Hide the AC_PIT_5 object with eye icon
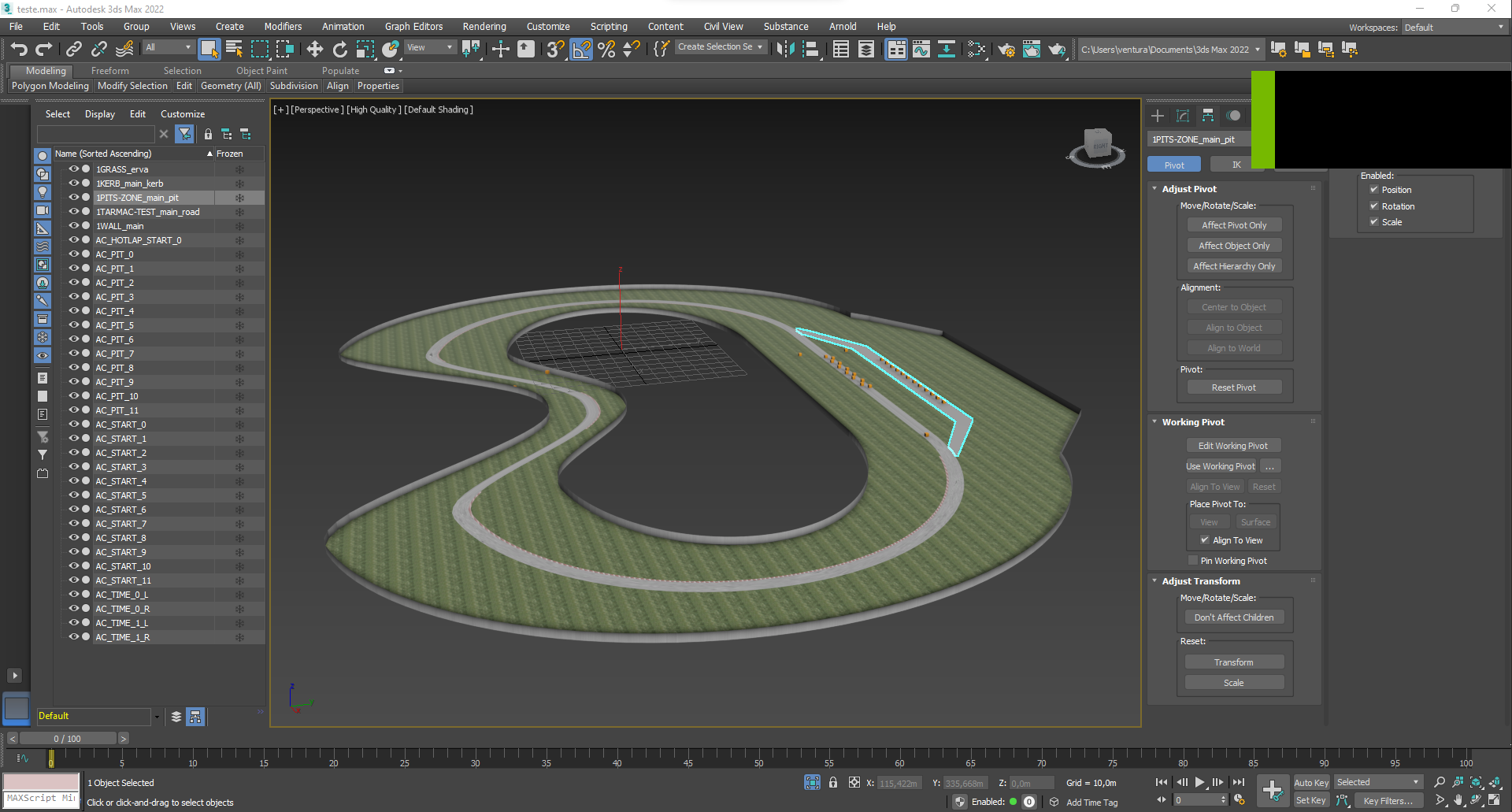 coord(73,325)
